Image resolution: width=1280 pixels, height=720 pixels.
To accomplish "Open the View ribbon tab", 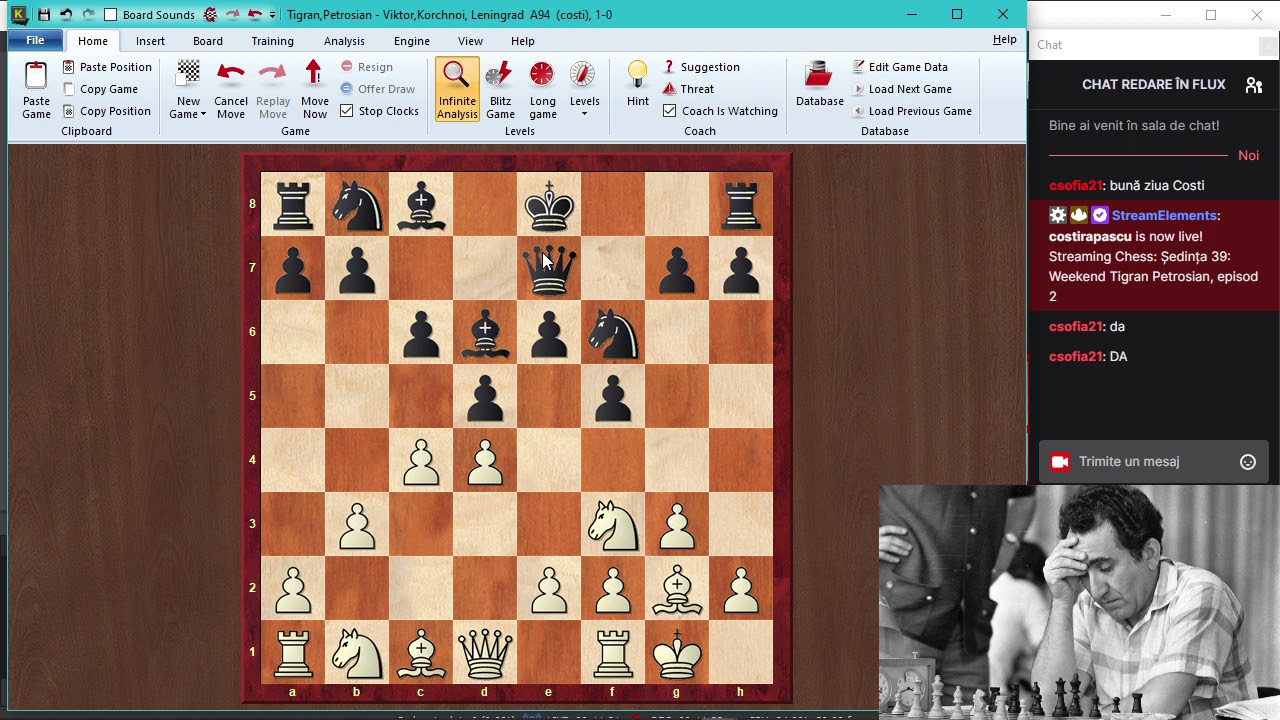I will (470, 41).
